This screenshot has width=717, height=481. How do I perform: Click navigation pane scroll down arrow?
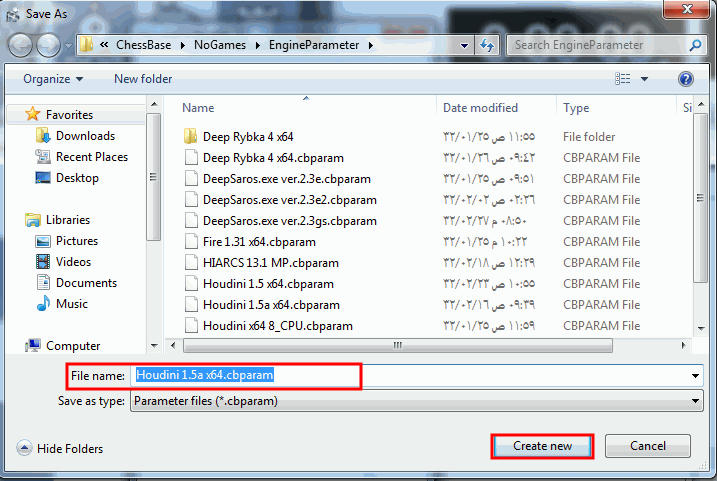click(154, 346)
